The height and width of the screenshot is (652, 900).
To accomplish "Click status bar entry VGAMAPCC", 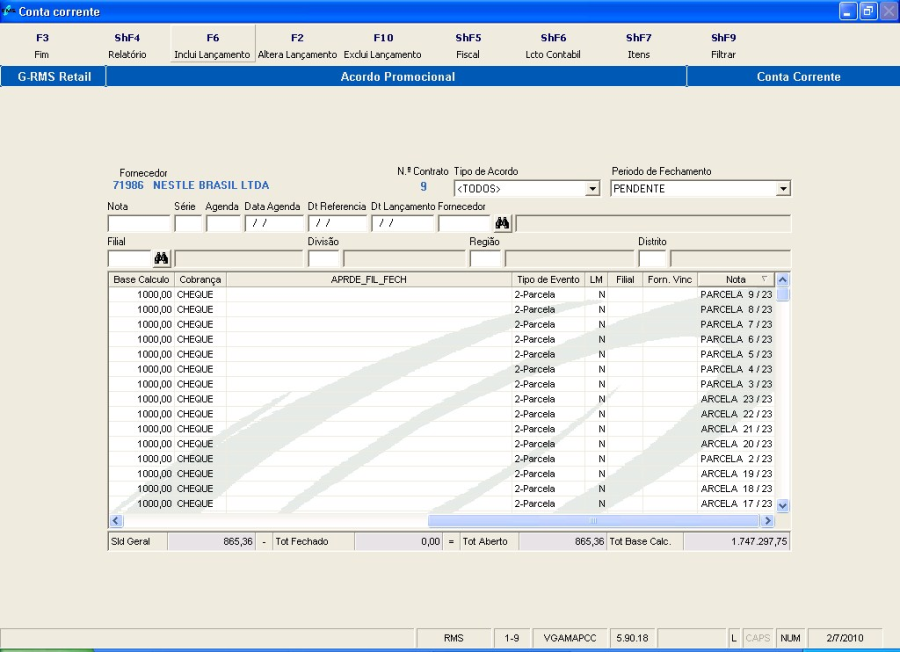I will click(570, 638).
